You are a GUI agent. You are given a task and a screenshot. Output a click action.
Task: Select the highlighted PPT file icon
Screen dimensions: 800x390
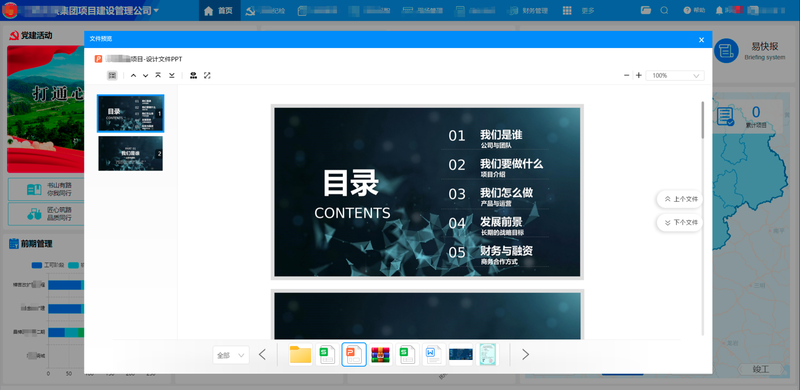point(354,354)
